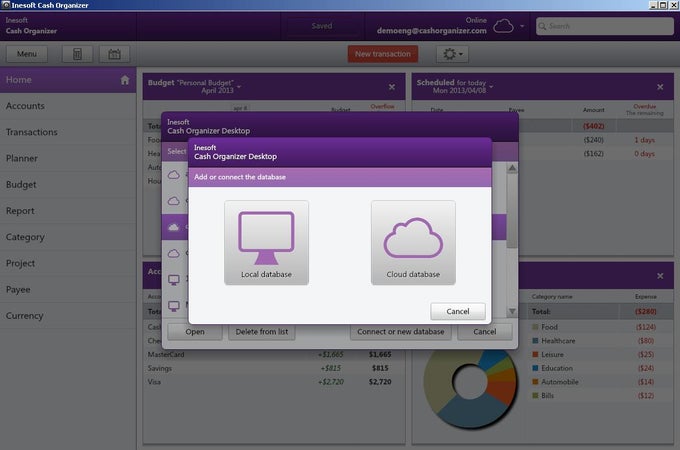Click the database list scrollbar up arrow

(512, 168)
